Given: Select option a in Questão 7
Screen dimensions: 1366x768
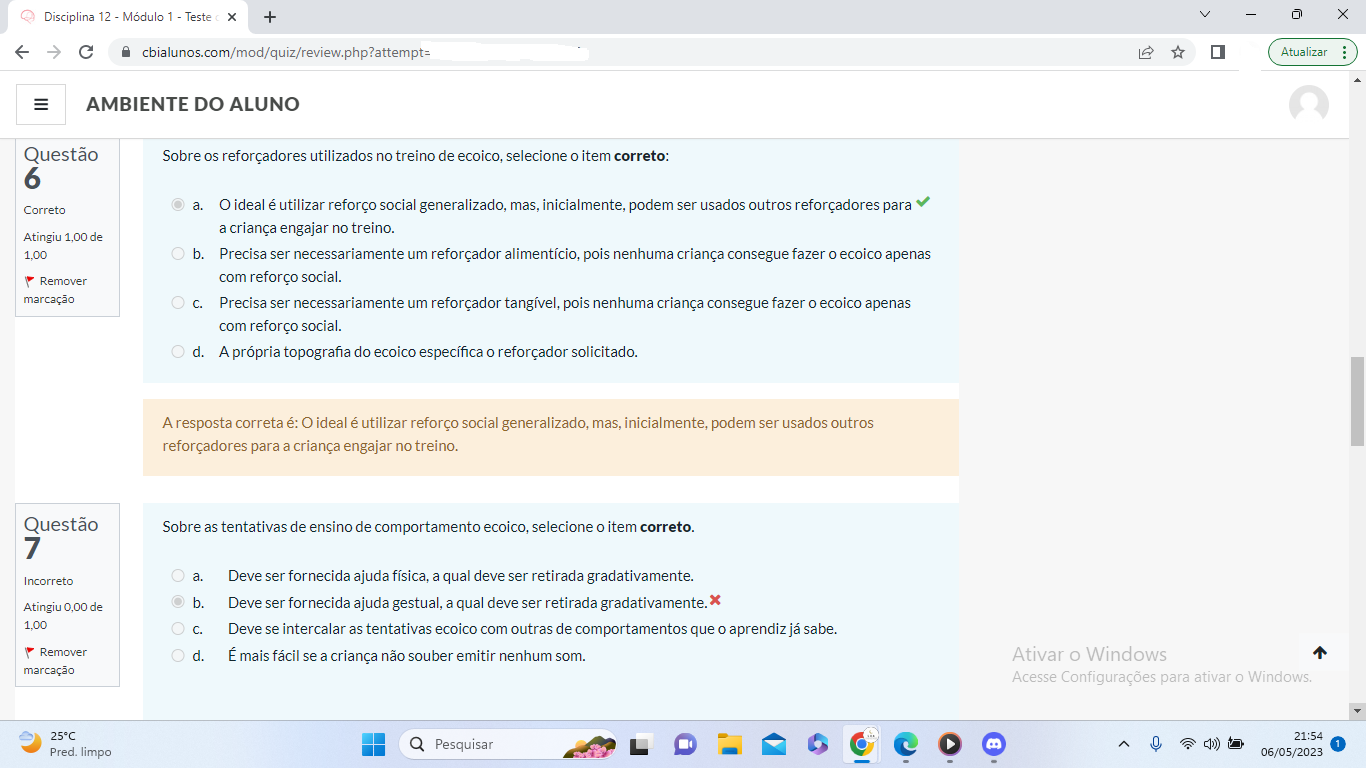Looking at the screenshot, I should [x=178, y=576].
